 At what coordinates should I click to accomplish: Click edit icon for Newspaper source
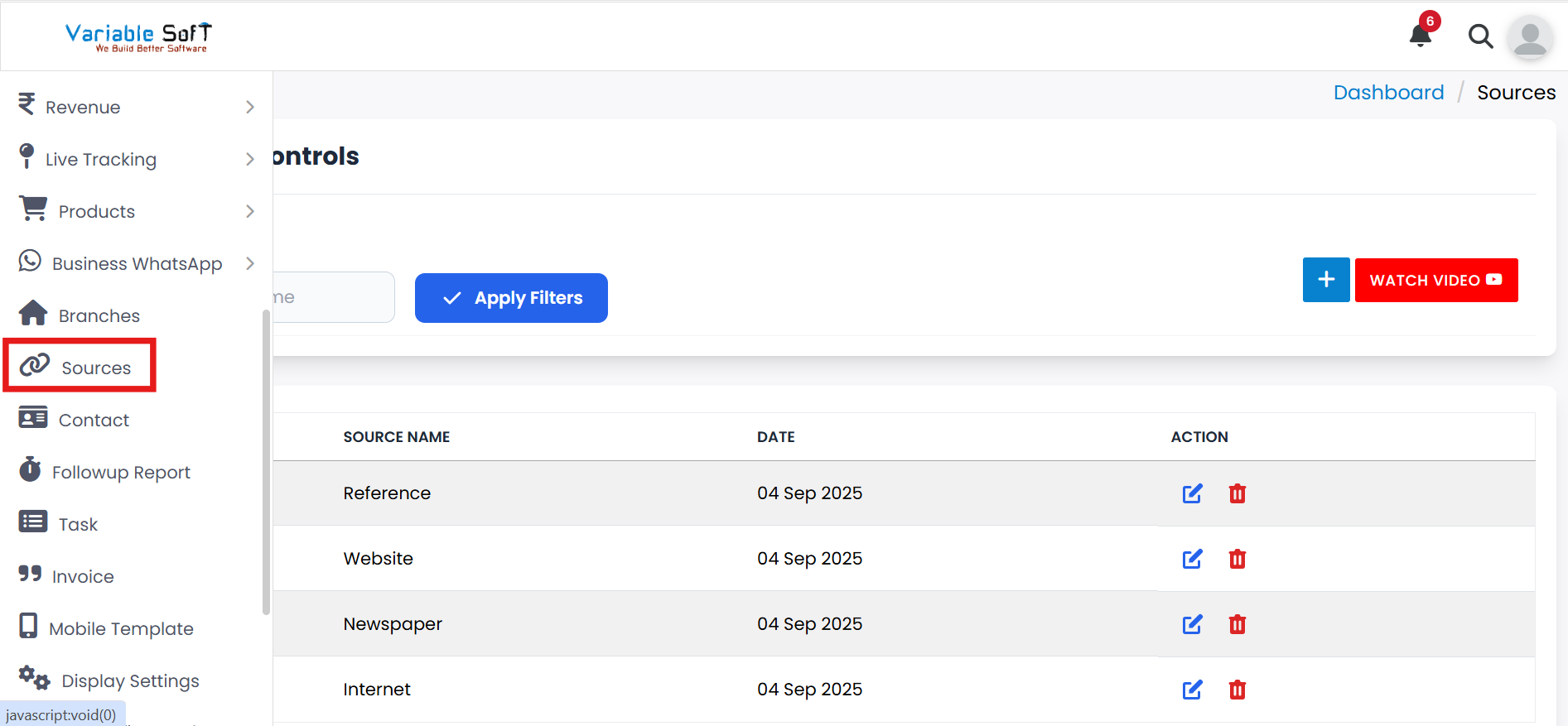point(1192,624)
